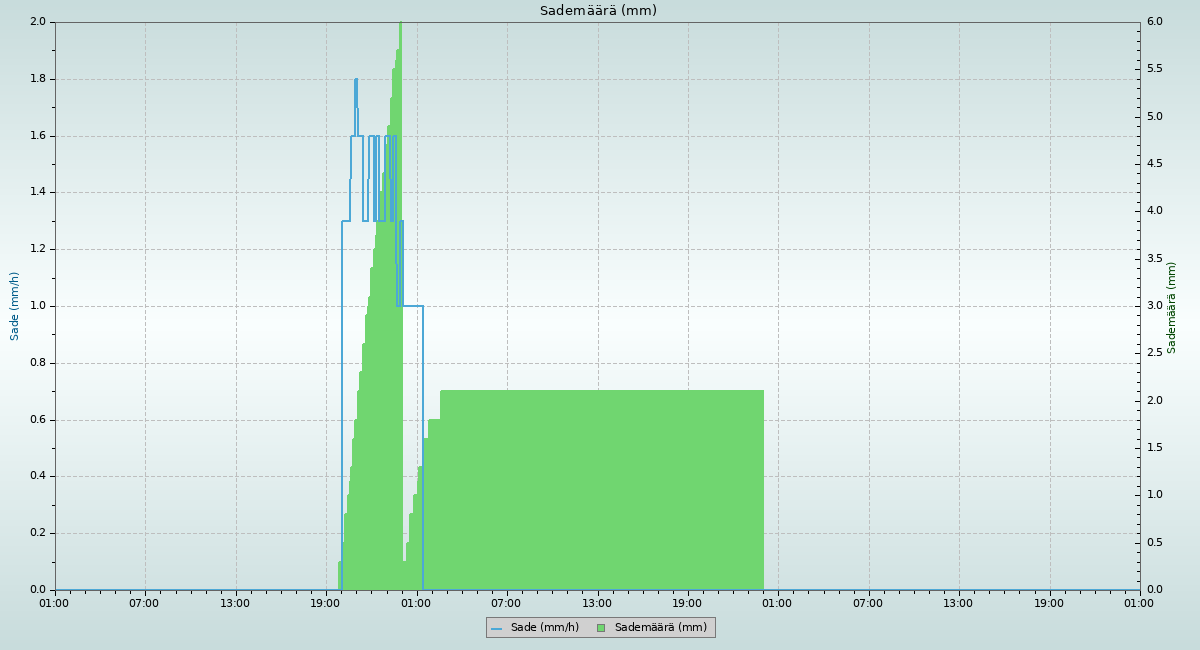Viewport: 1200px width, 650px height.
Task: Click the 4.5 tick label on right axis
Action: click(x=1154, y=164)
